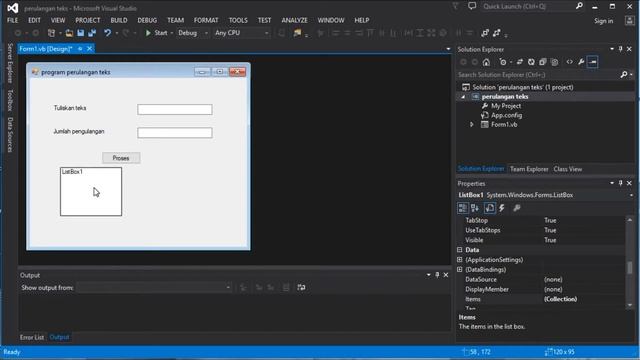Click the Undo arrow icon
The width and height of the screenshot is (640, 360).
point(107,33)
